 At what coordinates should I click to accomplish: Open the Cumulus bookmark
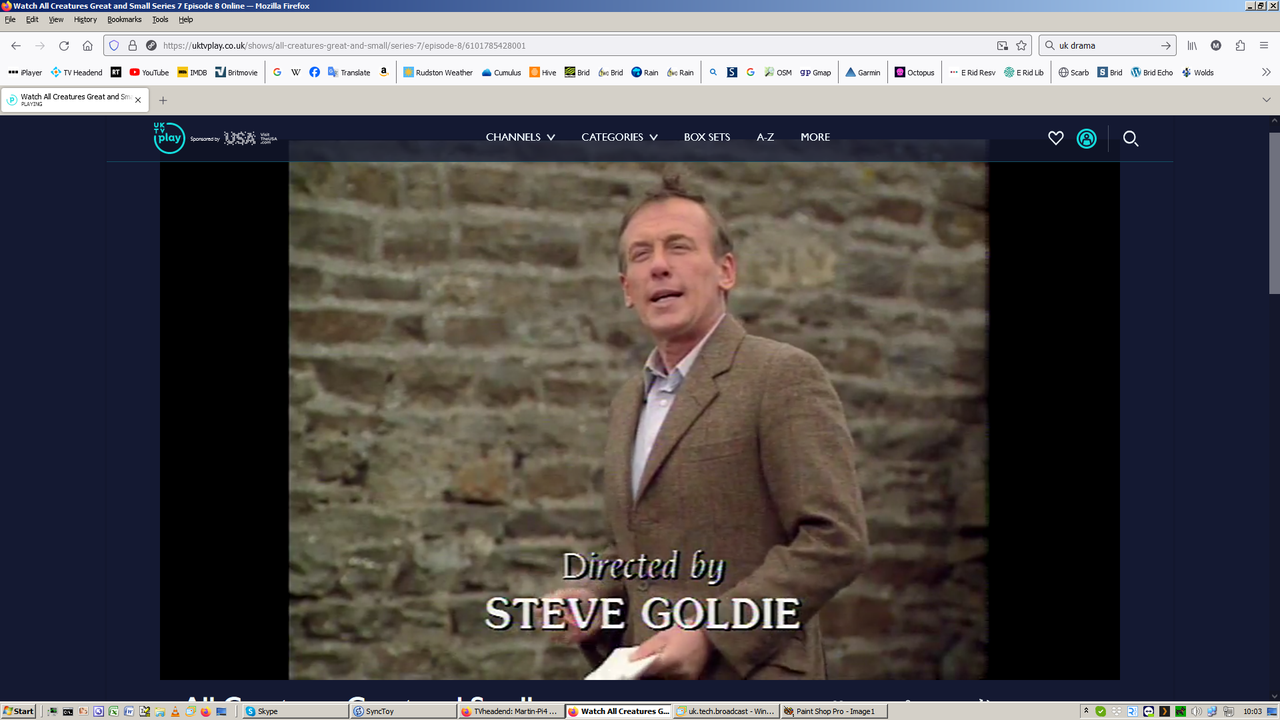pos(501,72)
